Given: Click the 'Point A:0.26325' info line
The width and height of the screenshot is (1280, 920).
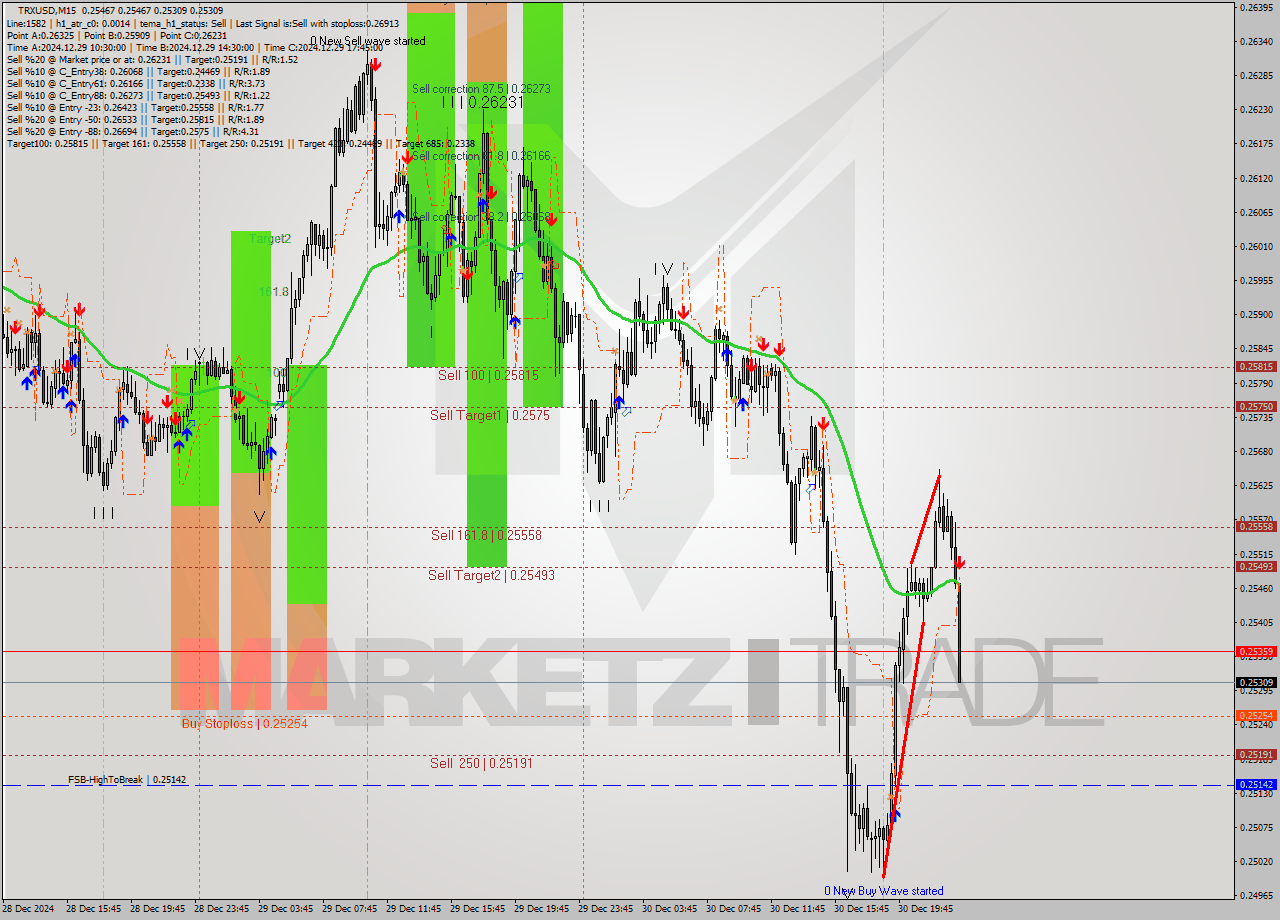Looking at the screenshot, I should [x=118, y=35].
